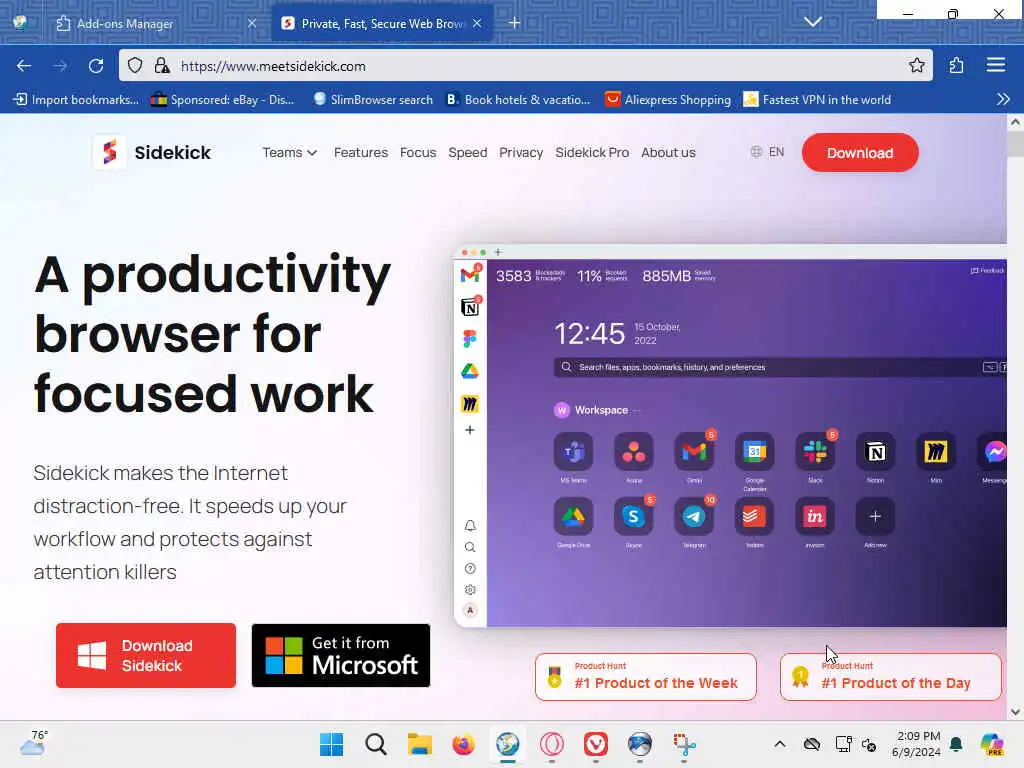Reload the current page
The width and height of the screenshot is (1024, 768).
(96, 66)
